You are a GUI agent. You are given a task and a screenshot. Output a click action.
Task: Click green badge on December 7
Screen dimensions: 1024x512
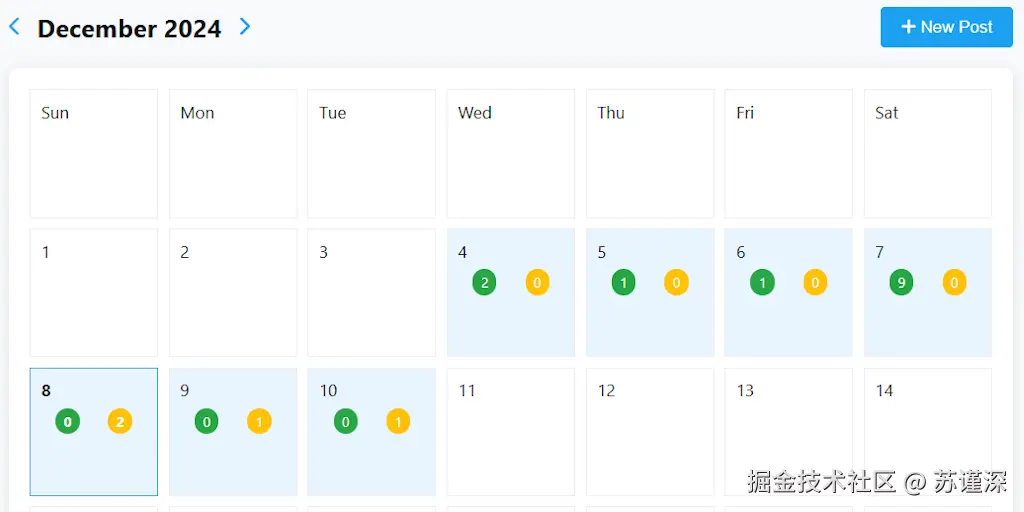point(901,283)
